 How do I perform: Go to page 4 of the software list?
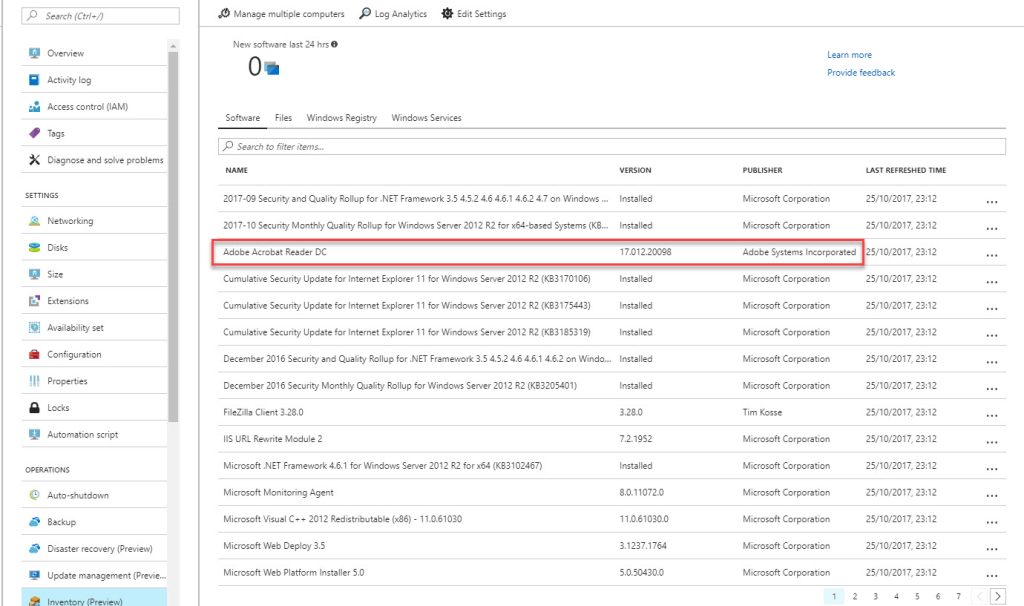897,595
